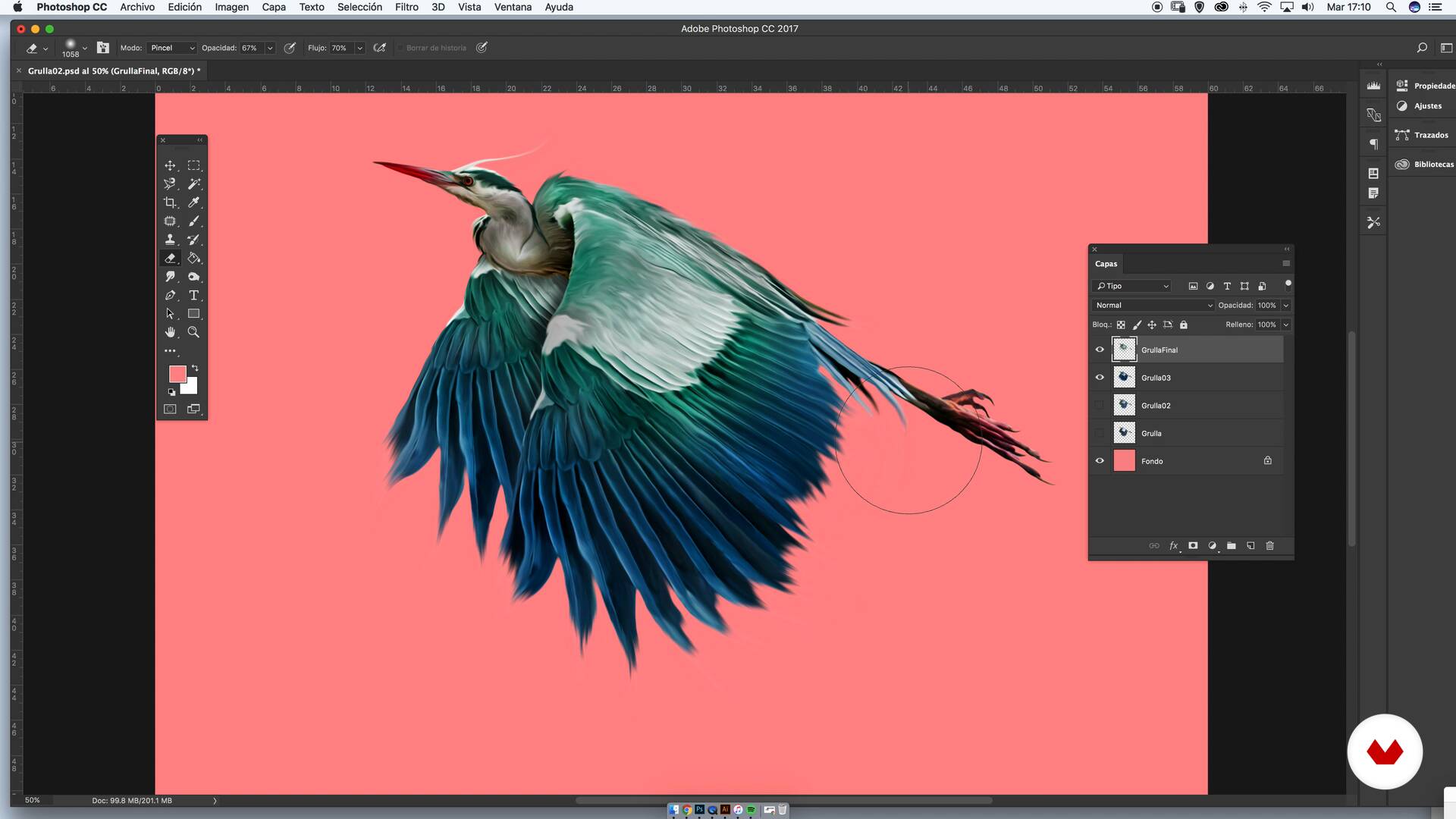Open Relleno 100% dropdown arrow

(1286, 325)
